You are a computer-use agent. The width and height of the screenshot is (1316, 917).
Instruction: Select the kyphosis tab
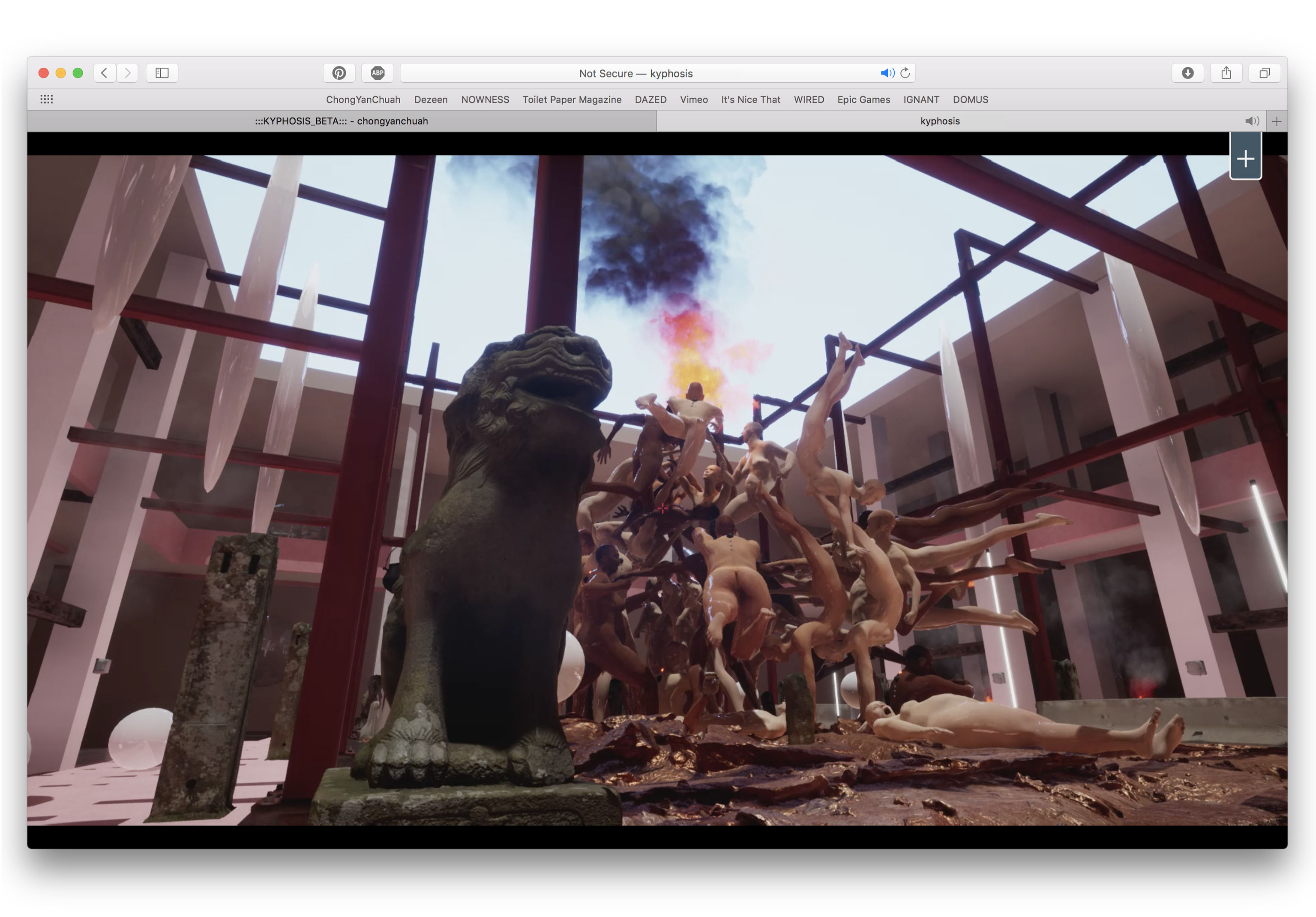click(x=939, y=121)
